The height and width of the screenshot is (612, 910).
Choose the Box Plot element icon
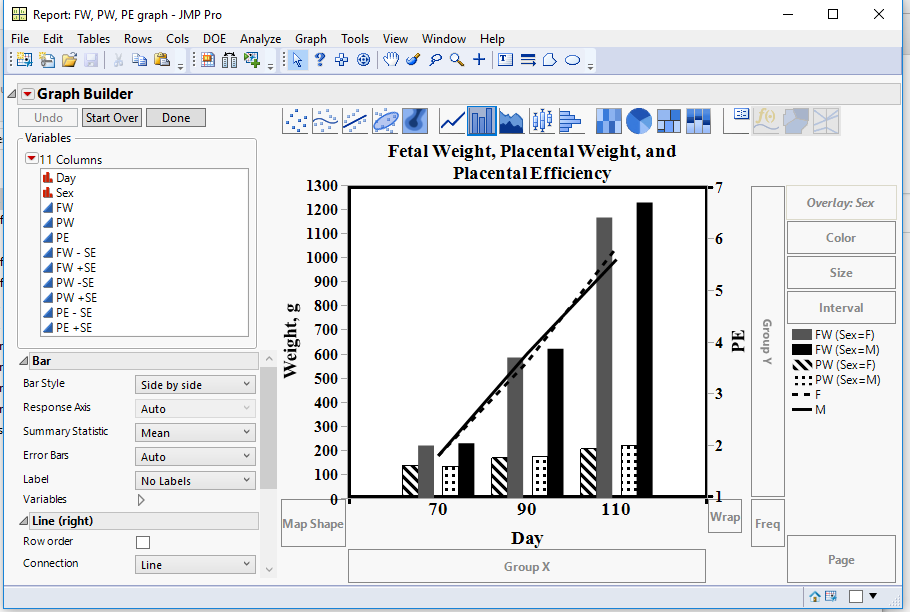pyautogui.click(x=539, y=120)
